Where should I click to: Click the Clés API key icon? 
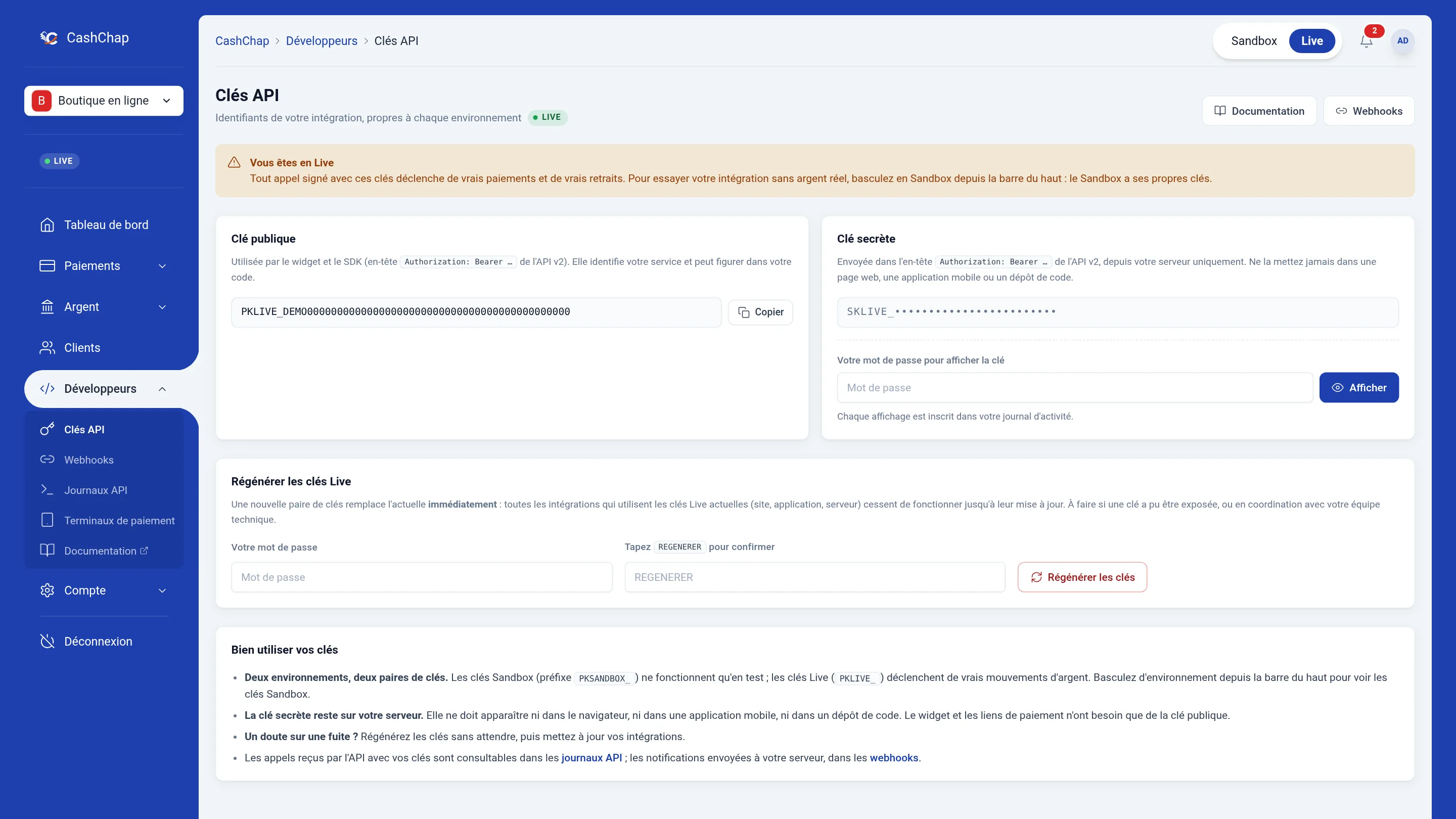click(48, 429)
